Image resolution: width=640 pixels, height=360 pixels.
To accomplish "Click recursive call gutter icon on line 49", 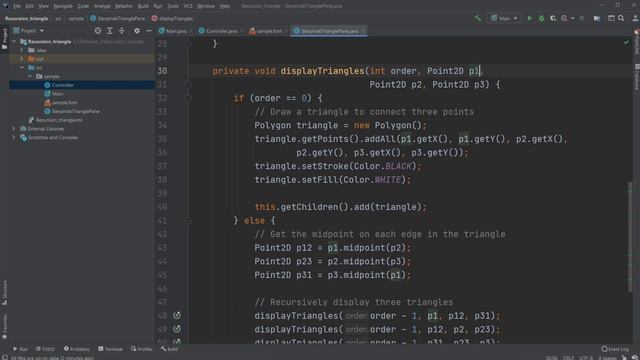I will [177, 329].
